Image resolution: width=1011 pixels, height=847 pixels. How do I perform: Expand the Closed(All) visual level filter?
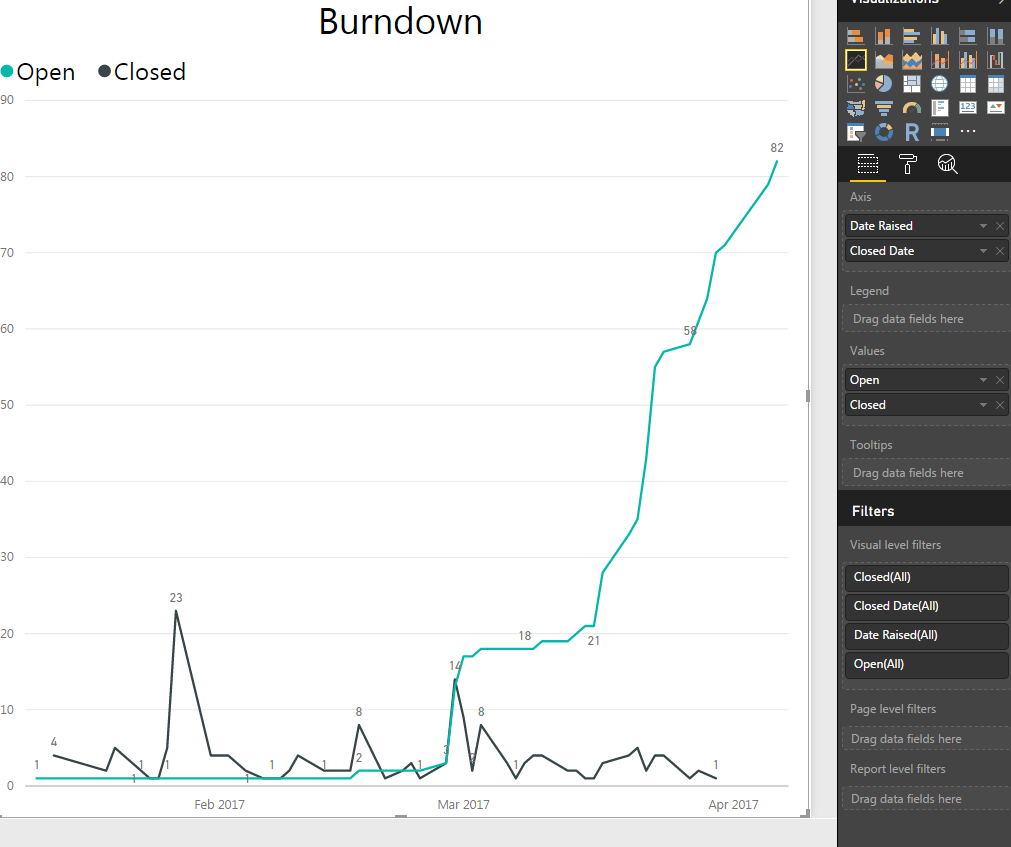pos(927,577)
